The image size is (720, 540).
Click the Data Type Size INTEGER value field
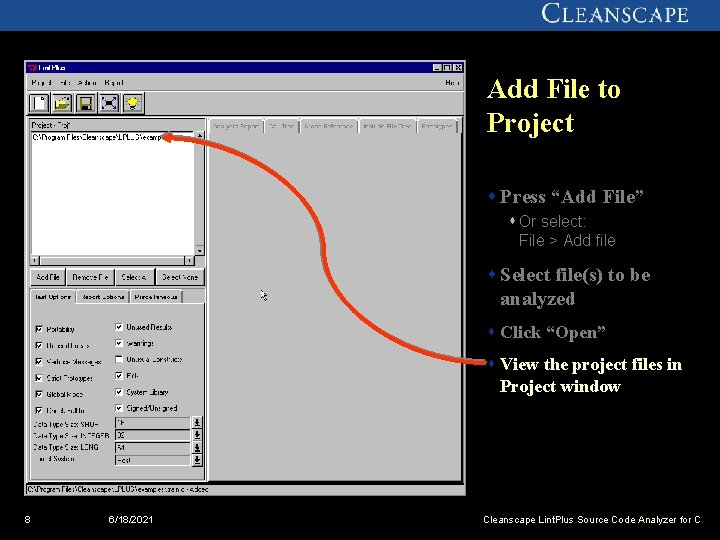click(x=153, y=435)
